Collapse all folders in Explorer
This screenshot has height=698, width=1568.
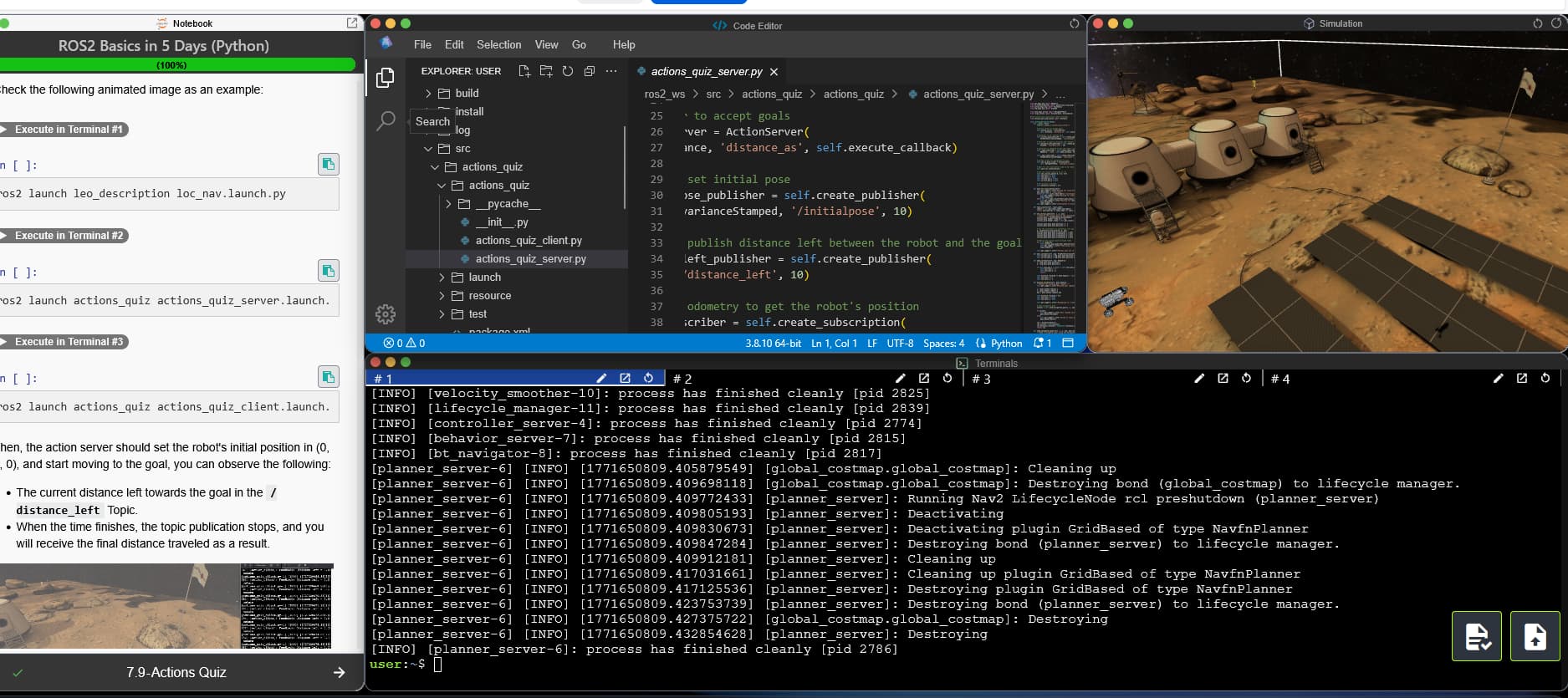point(590,71)
